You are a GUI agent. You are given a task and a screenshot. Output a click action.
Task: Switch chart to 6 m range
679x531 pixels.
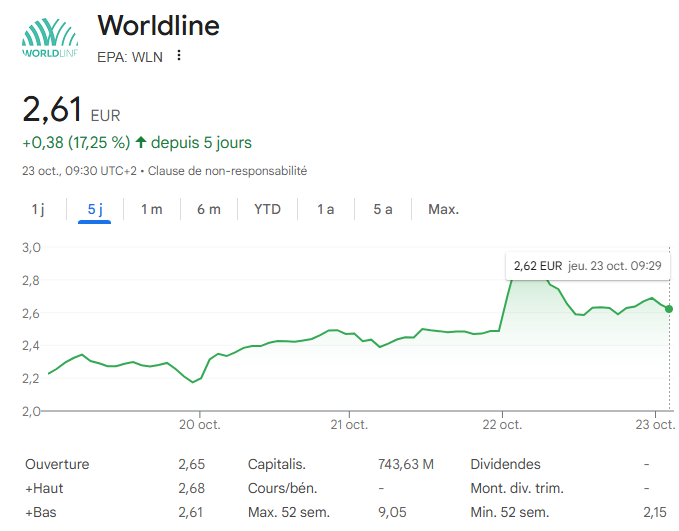point(209,209)
